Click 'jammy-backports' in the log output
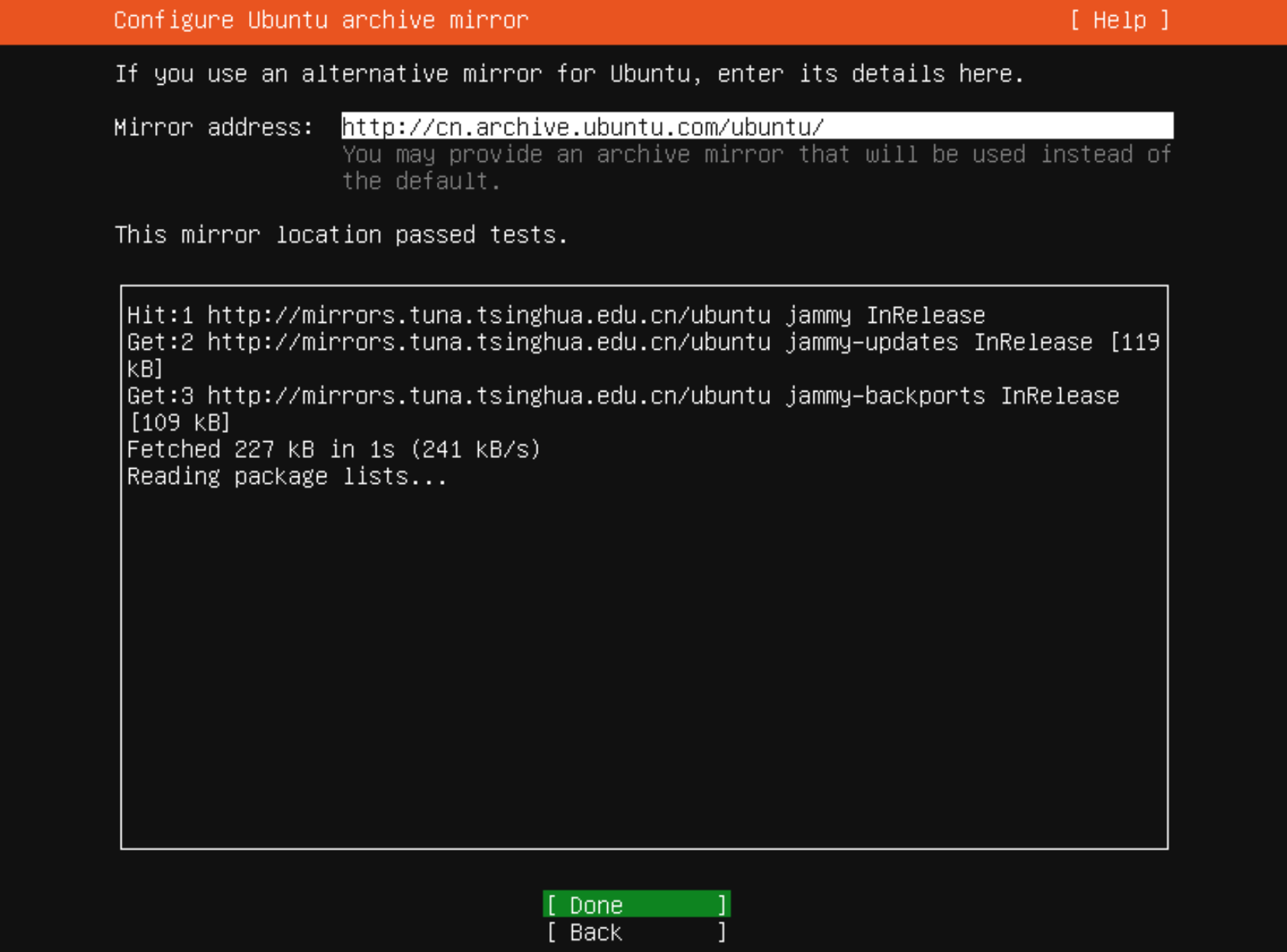The image size is (1287, 952). pos(885,395)
